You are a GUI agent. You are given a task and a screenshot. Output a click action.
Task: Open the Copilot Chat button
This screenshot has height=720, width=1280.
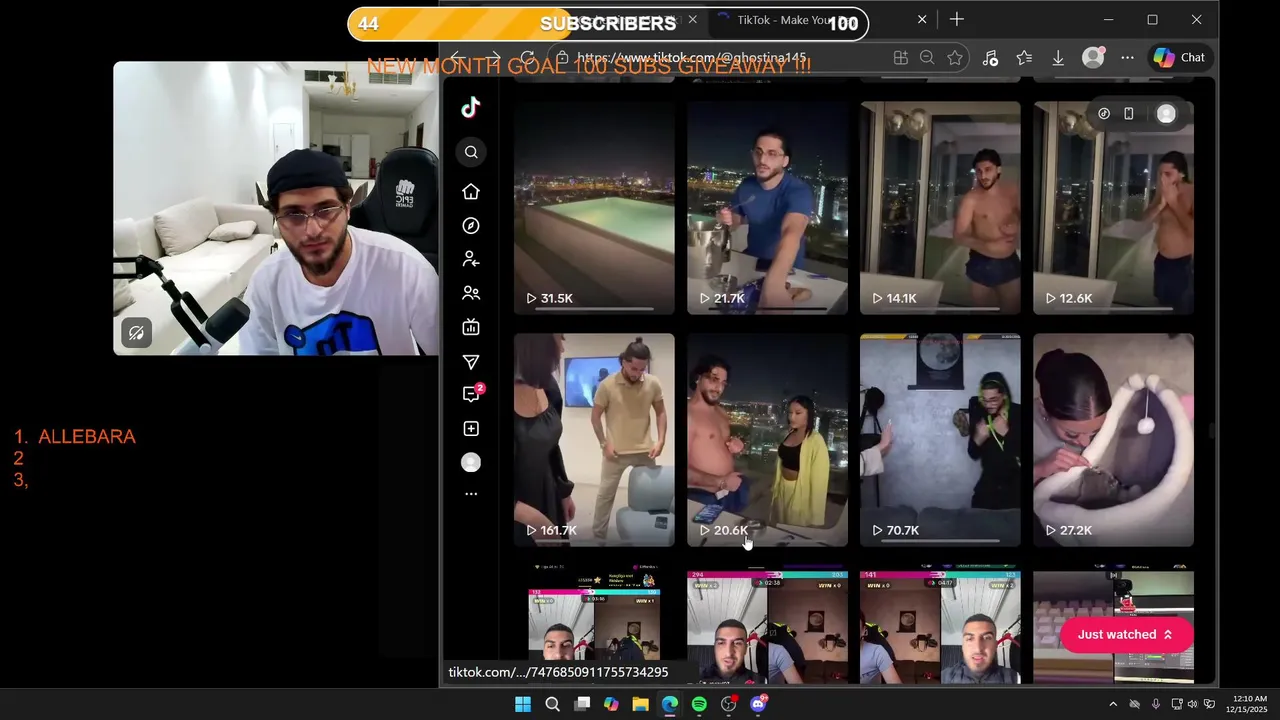[1179, 58]
